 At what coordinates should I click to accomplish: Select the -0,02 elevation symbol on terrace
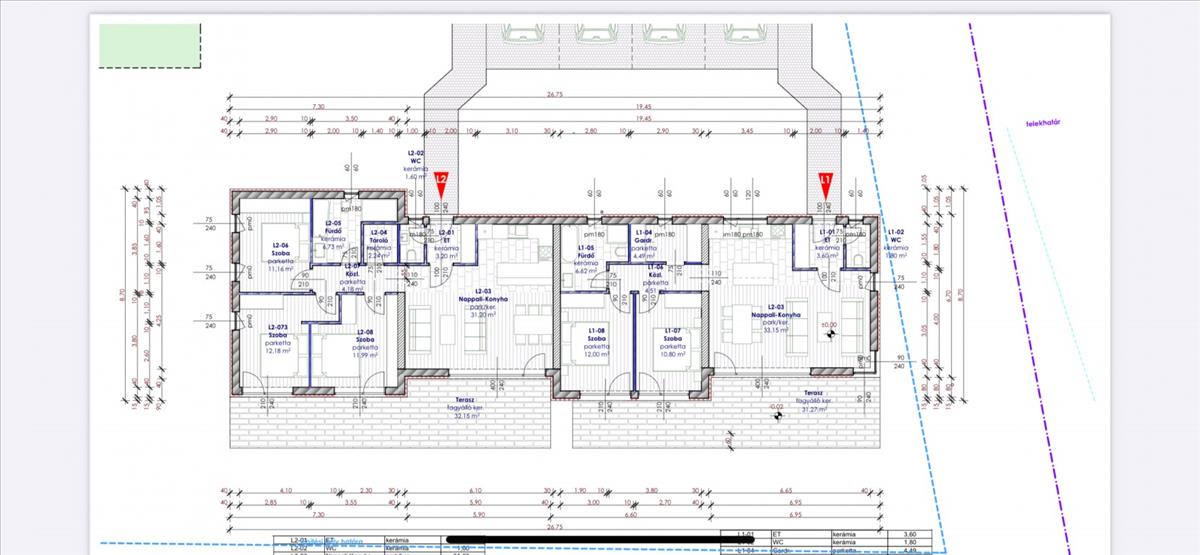(775, 410)
